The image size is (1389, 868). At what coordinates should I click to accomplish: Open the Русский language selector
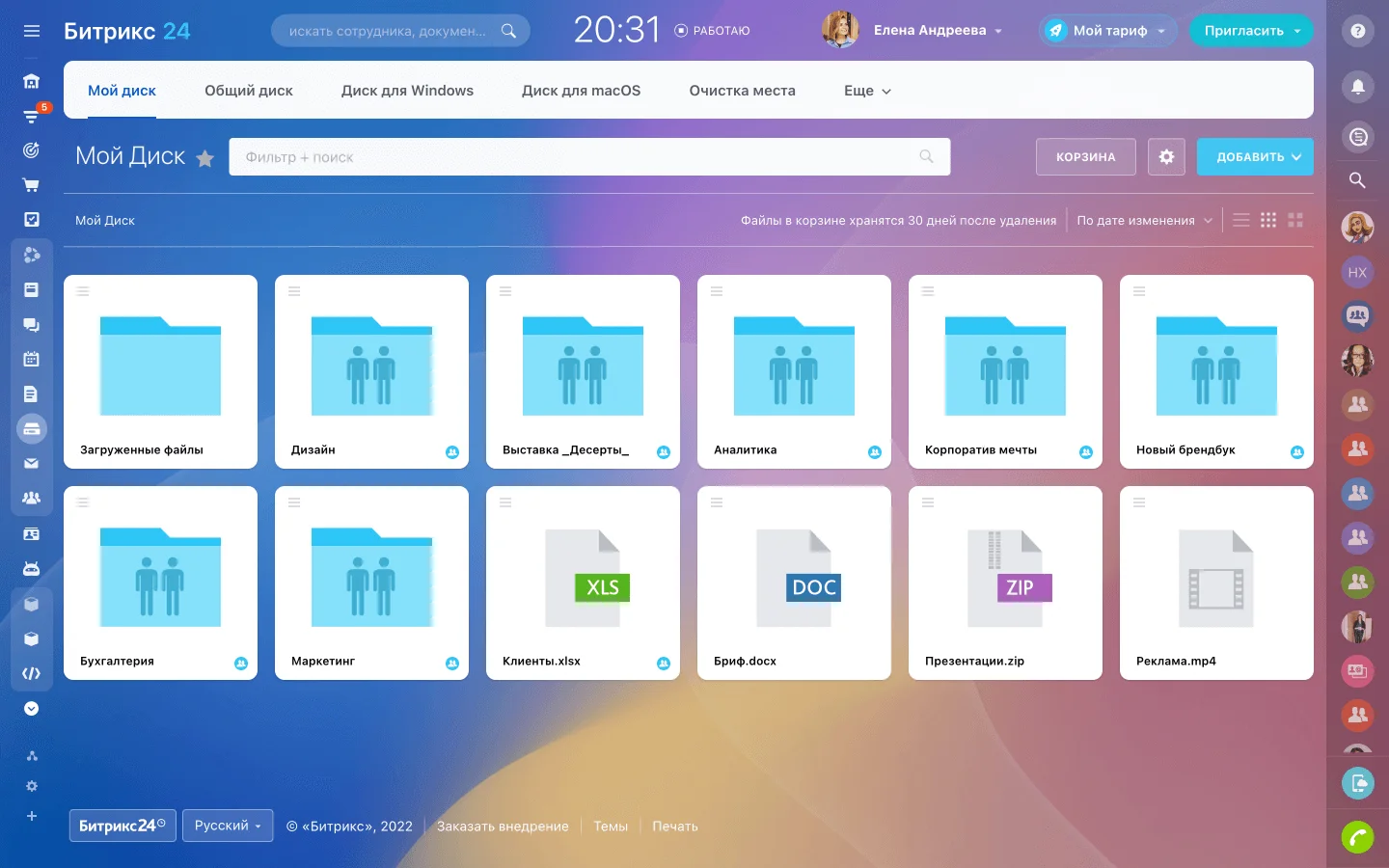(228, 826)
